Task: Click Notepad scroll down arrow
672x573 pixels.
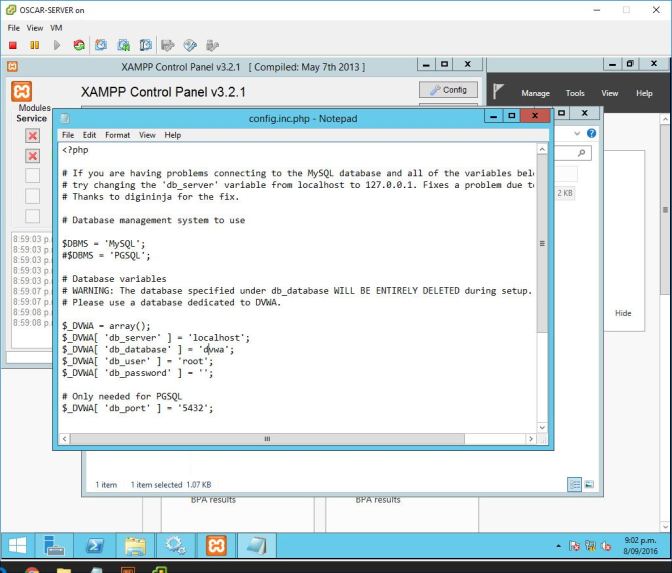Action: pyautogui.click(x=542, y=427)
